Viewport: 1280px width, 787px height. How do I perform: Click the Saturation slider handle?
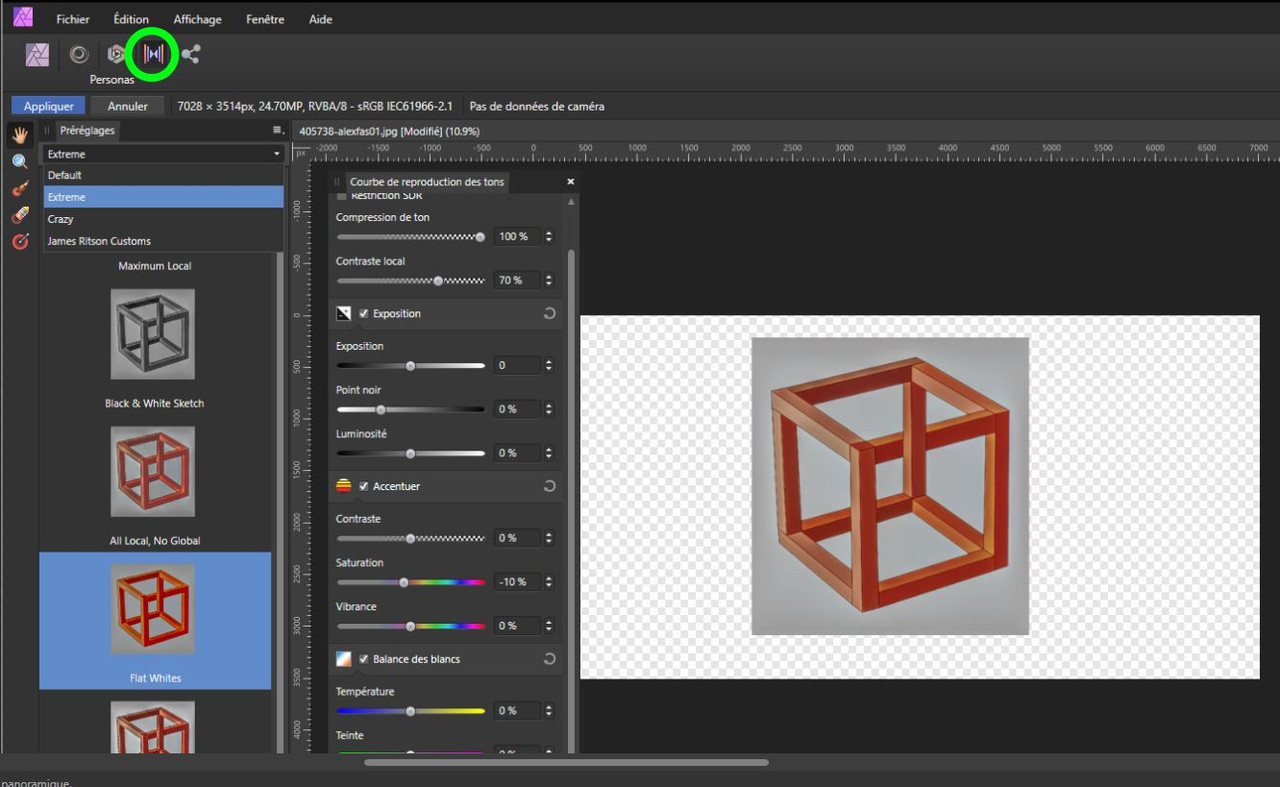tap(404, 582)
